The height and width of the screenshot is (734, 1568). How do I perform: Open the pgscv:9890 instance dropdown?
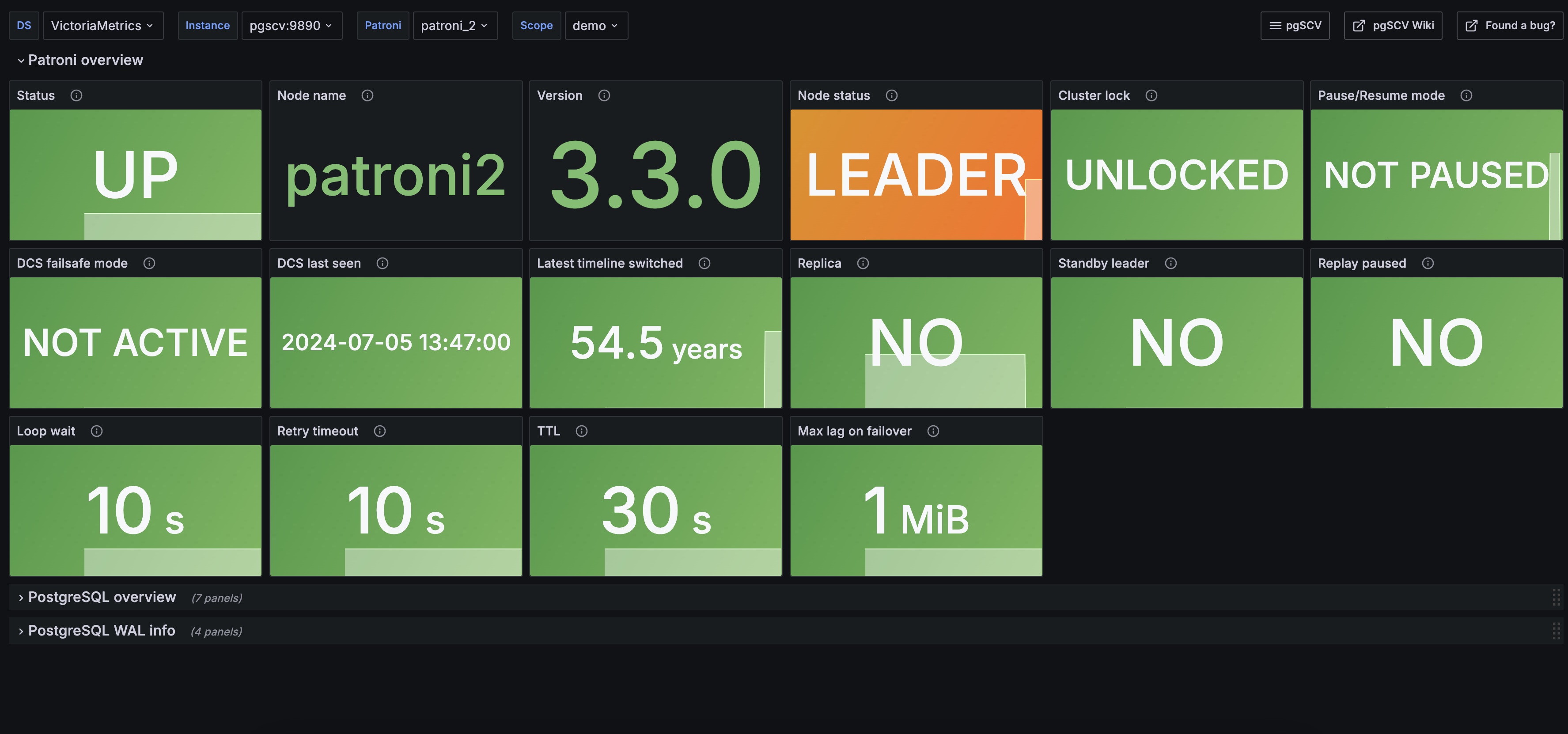coord(291,26)
